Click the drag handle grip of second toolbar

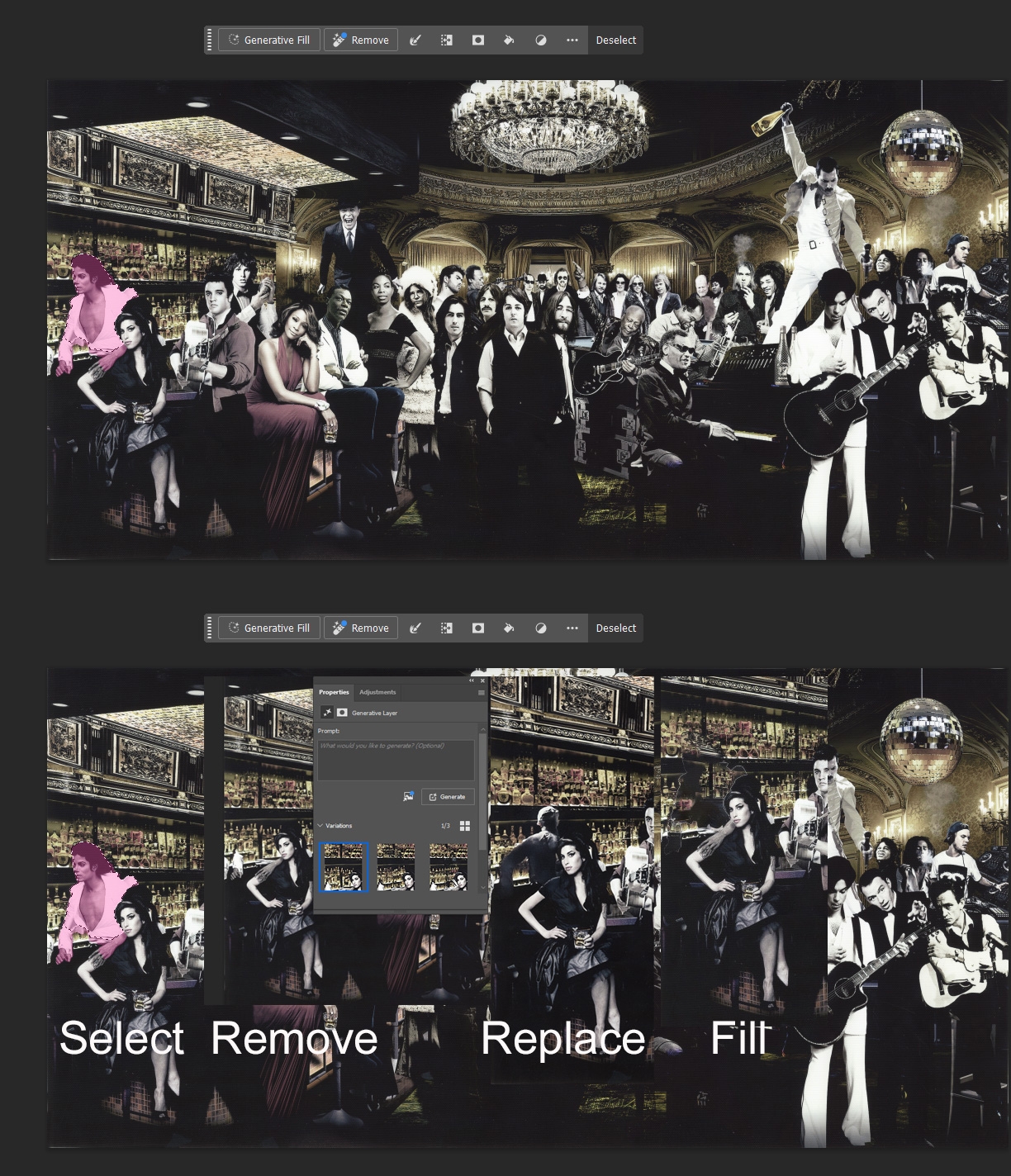pos(210,628)
